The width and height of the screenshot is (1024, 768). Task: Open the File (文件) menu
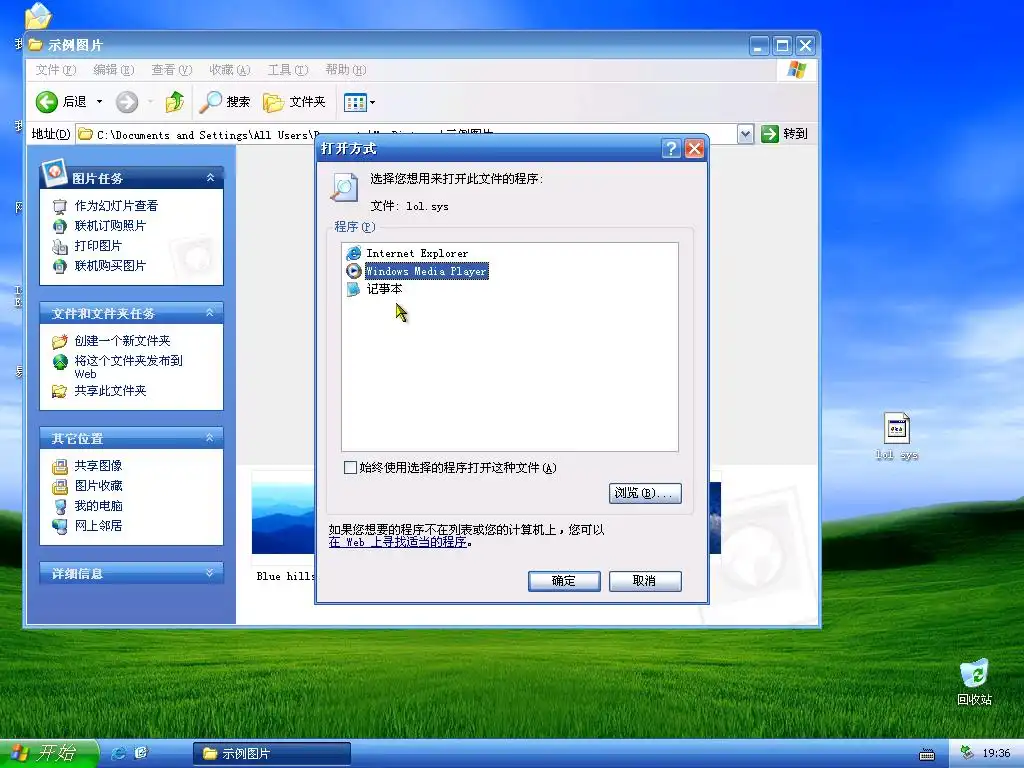[x=56, y=70]
